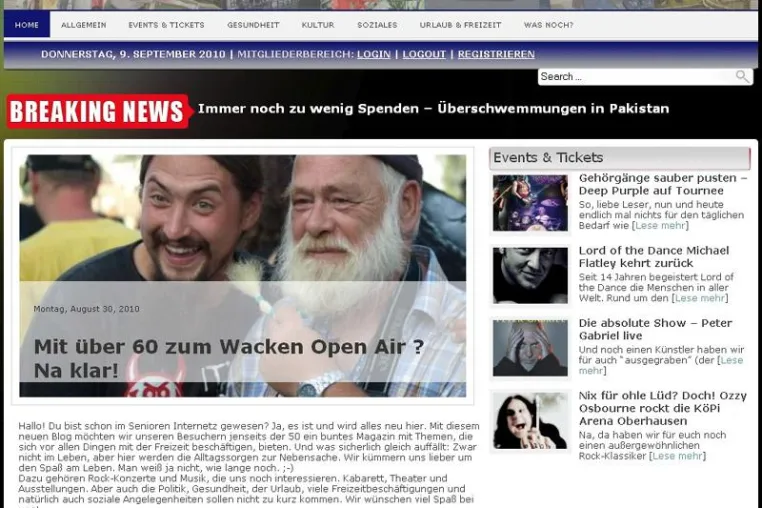Click the search magnifier icon
This screenshot has height=508, width=762.
coord(742,76)
